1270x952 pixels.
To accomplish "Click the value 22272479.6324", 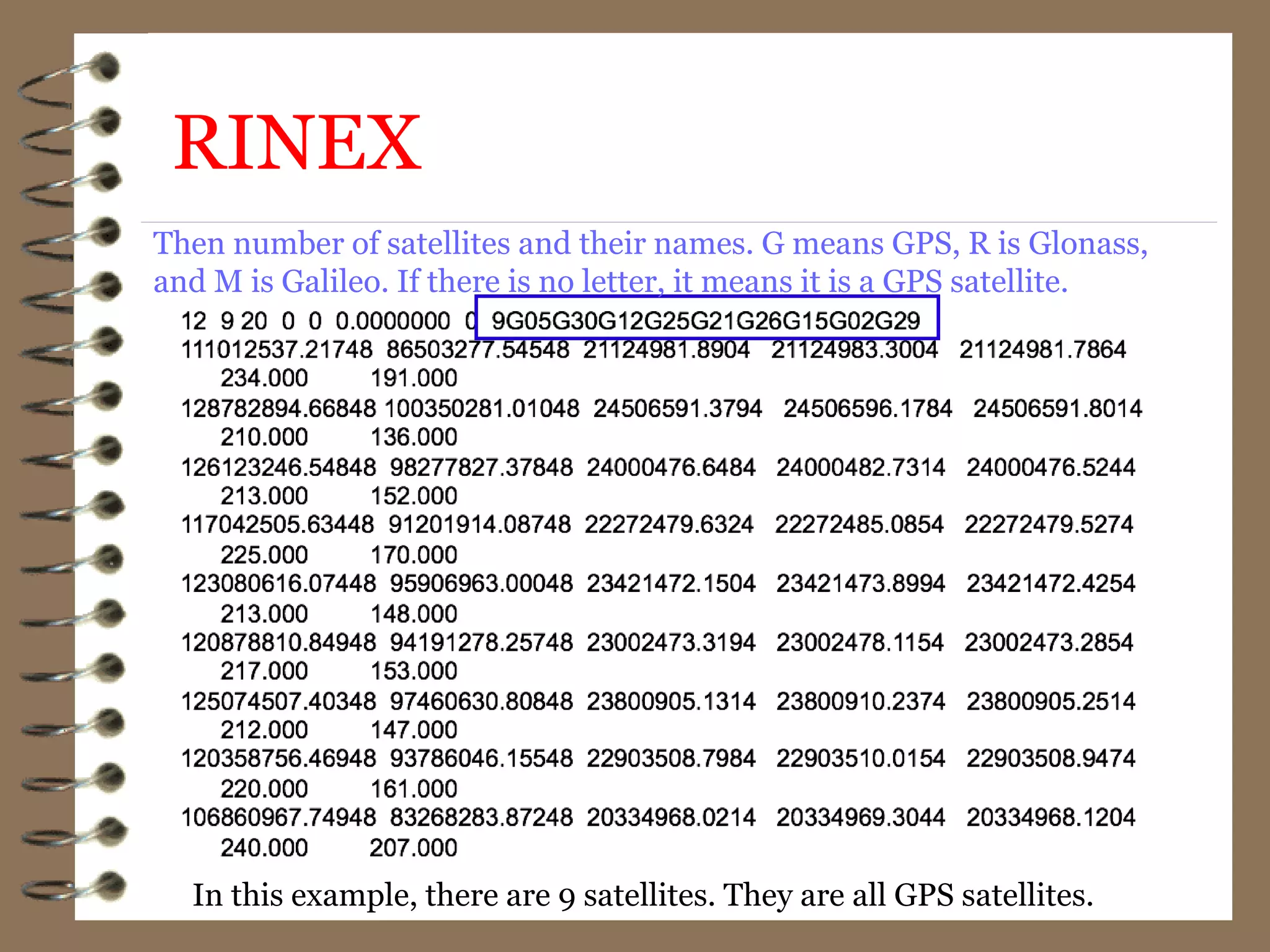I will pyautogui.click(x=669, y=525).
